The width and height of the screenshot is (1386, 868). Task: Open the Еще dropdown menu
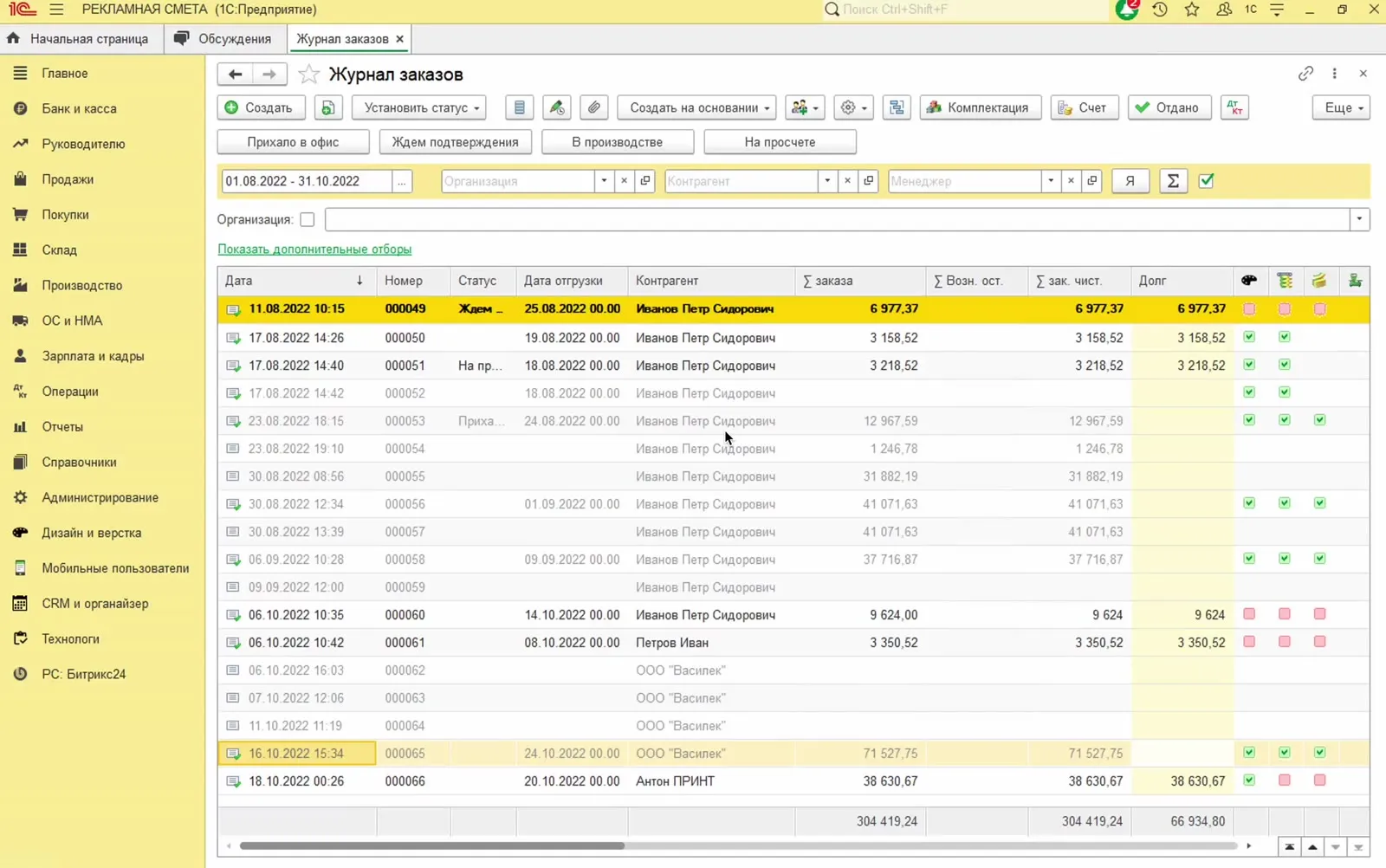pyautogui.click(x=1341, y=107)
